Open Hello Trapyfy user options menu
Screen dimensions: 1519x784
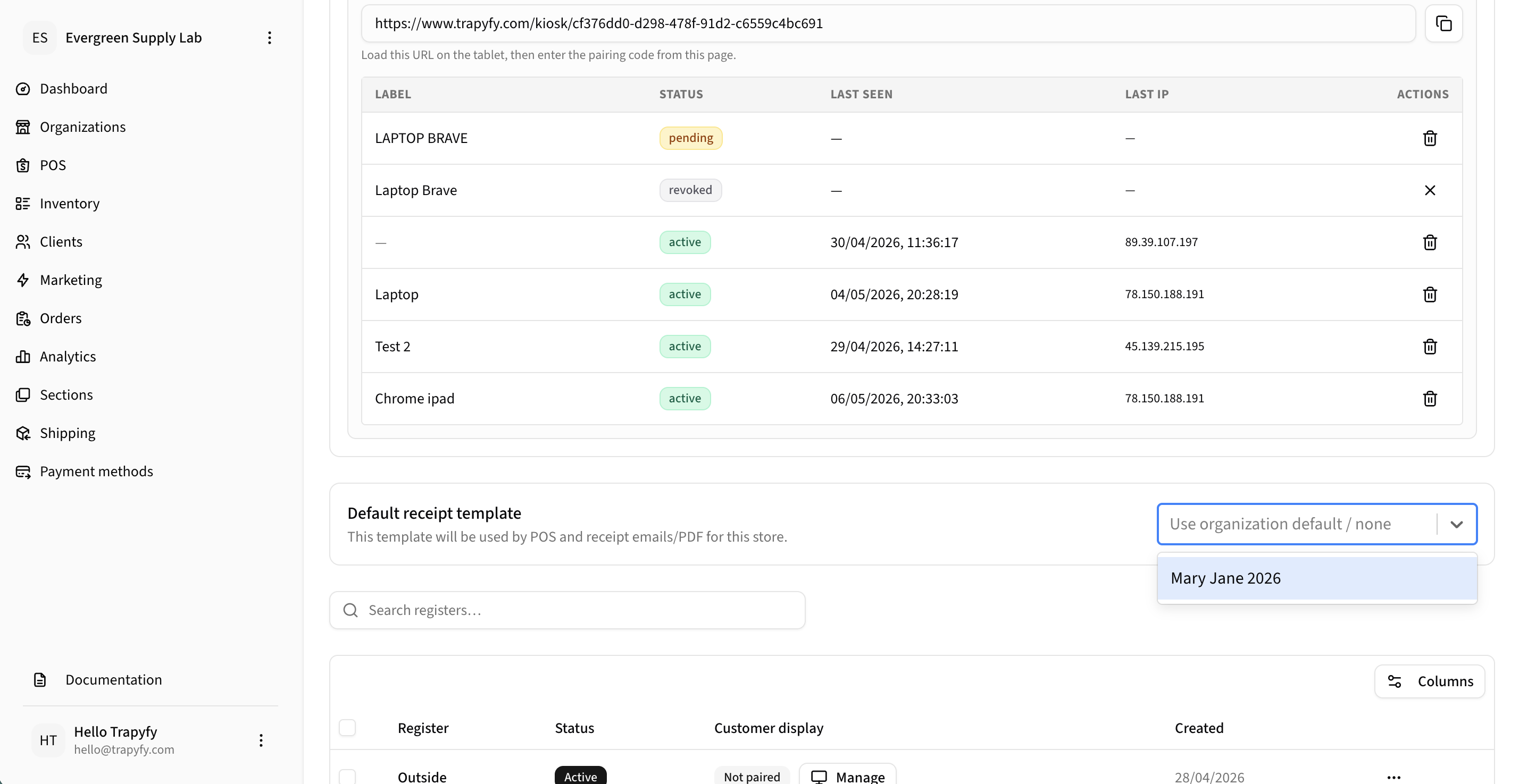[261, 740]
